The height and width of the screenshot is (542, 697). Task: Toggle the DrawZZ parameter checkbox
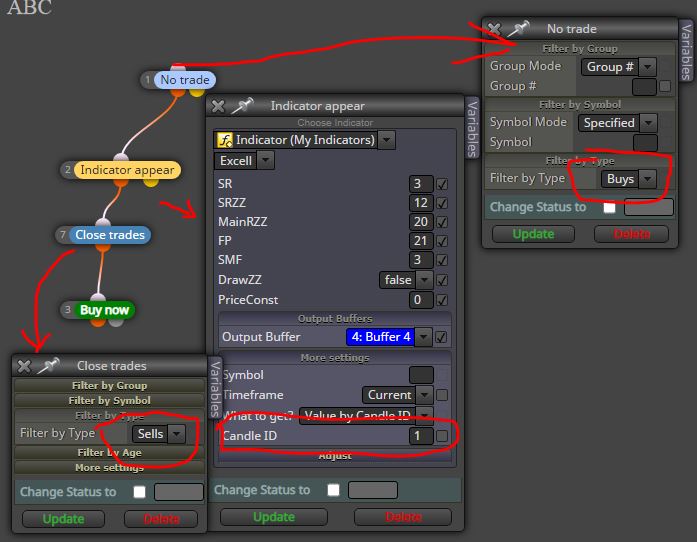click(x=442, y=280)
